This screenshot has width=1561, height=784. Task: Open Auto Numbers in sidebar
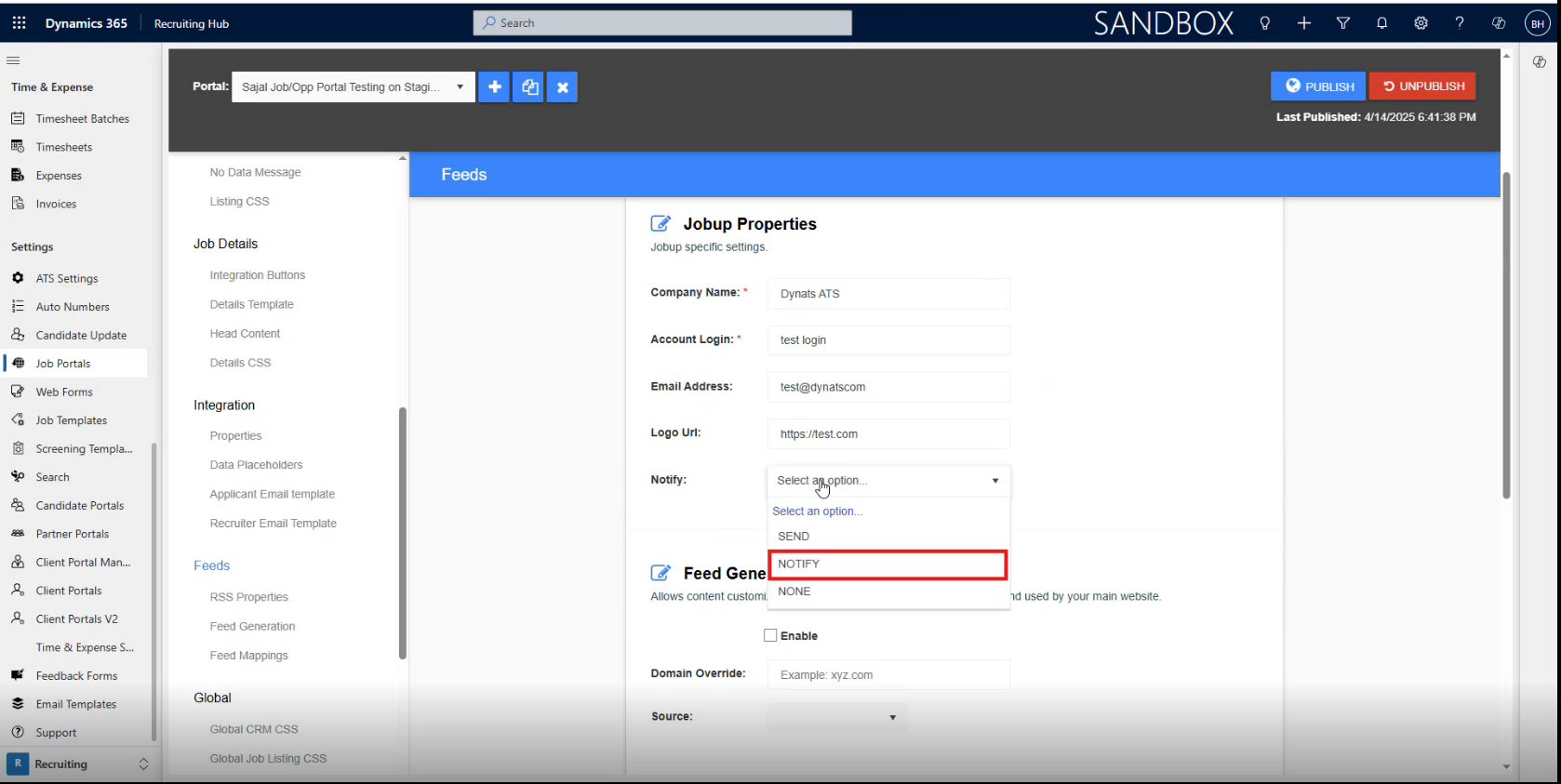pyautogui.click(x=74, y=307)
